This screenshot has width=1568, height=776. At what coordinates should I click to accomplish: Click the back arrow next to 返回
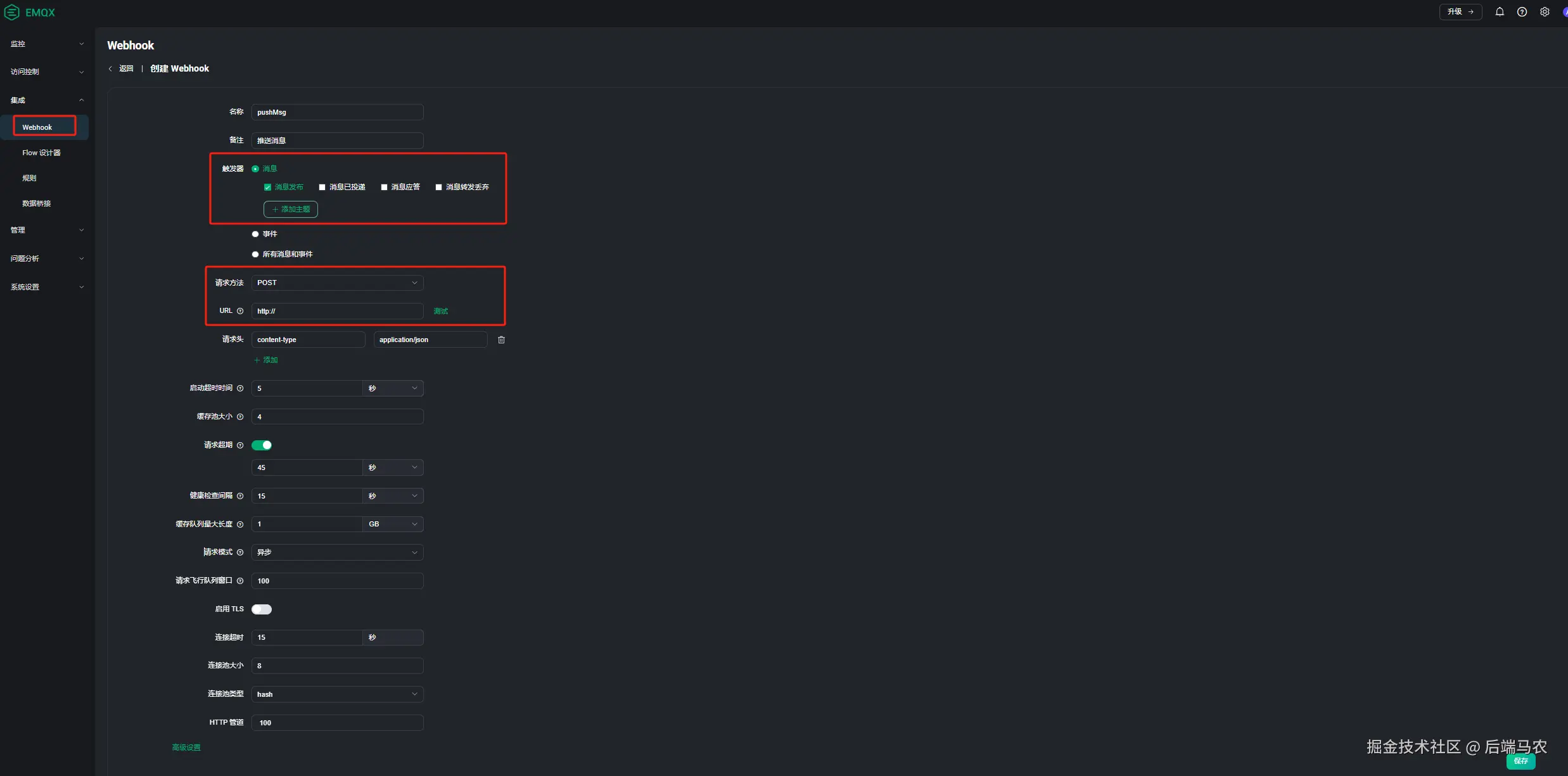coord(111,68)
